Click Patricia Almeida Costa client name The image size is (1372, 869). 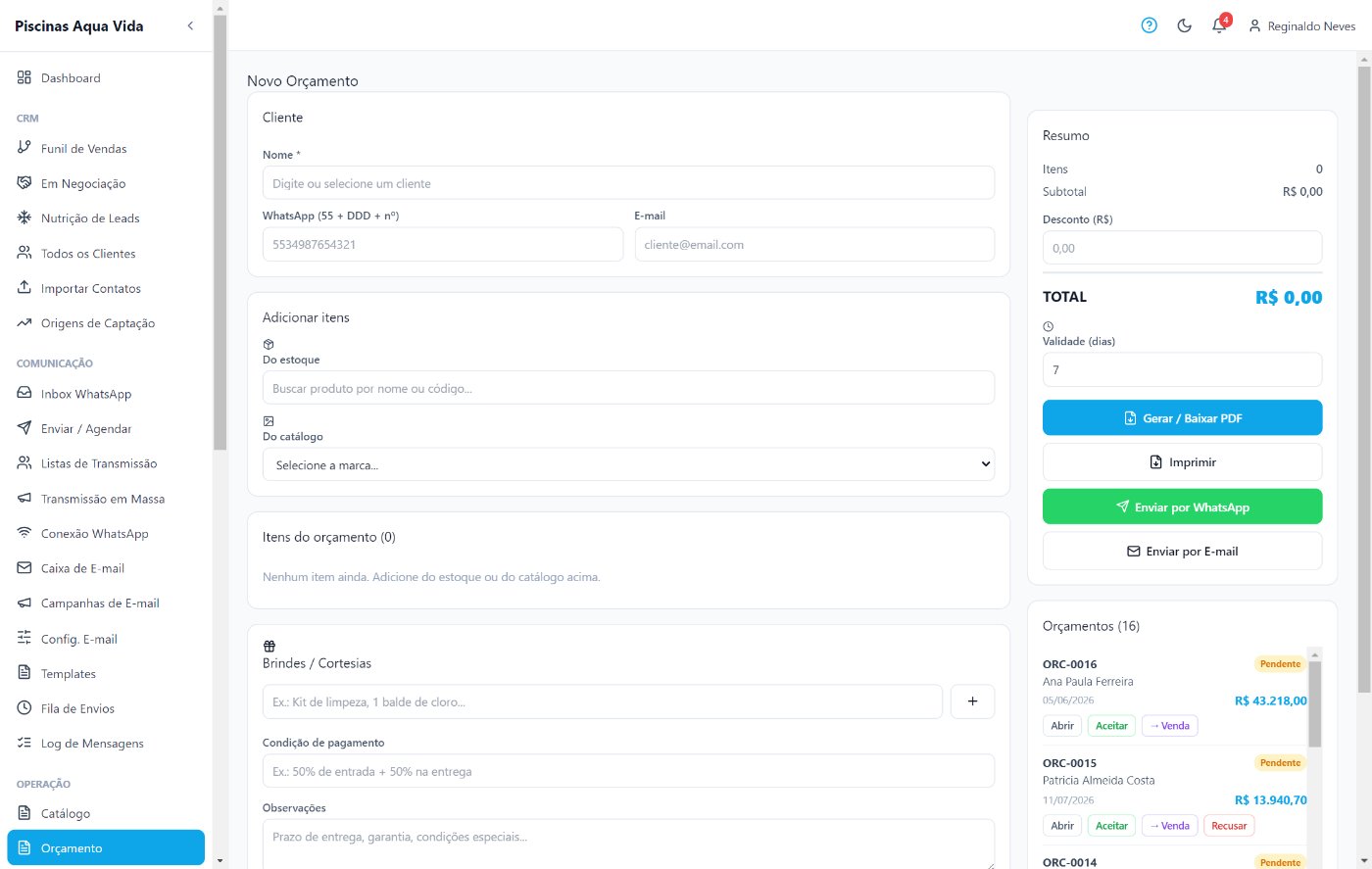point(1099,781)
